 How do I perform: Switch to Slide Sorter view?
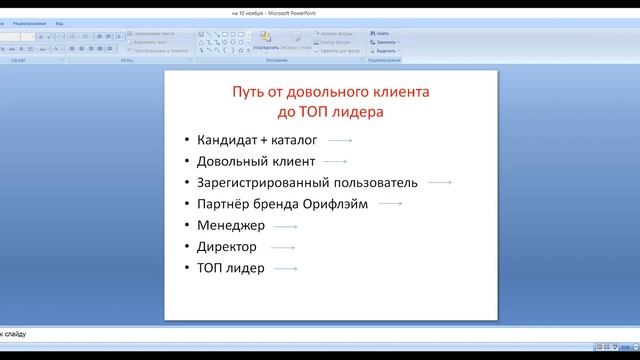[607, 347]
